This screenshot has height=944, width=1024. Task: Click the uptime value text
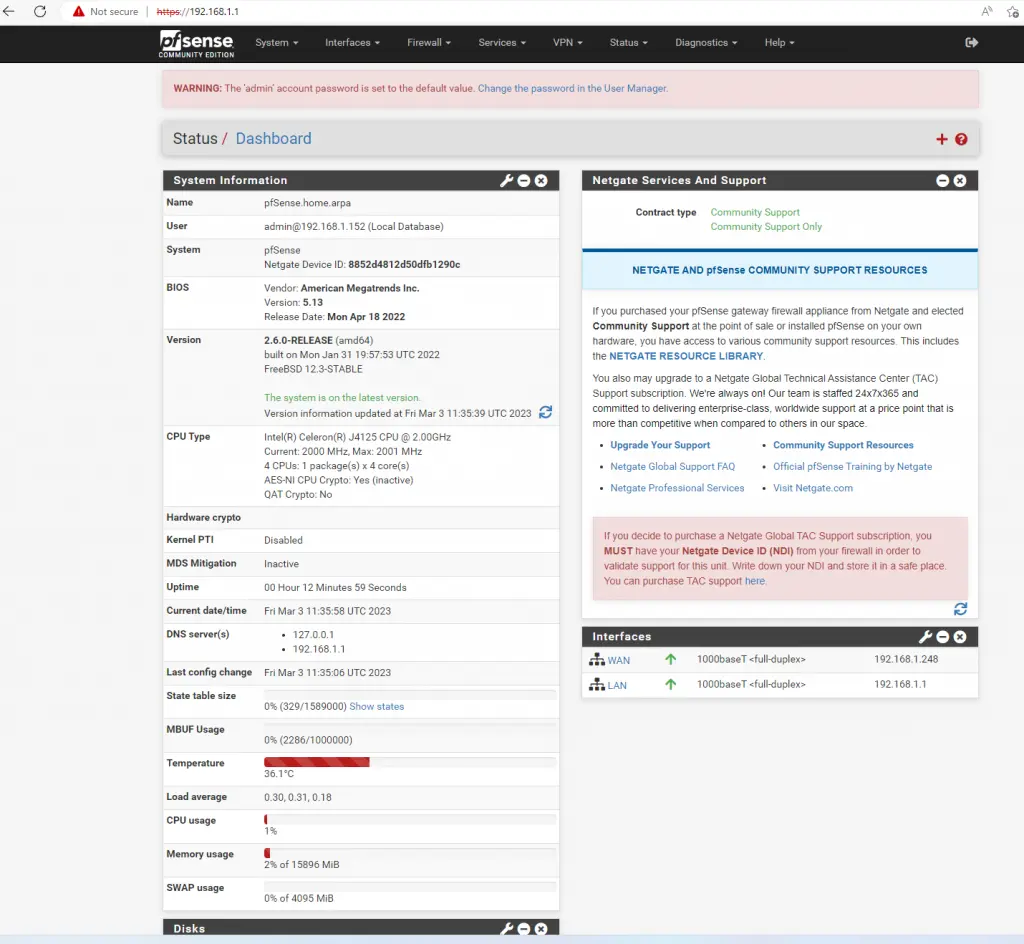[x=335, y=588]
